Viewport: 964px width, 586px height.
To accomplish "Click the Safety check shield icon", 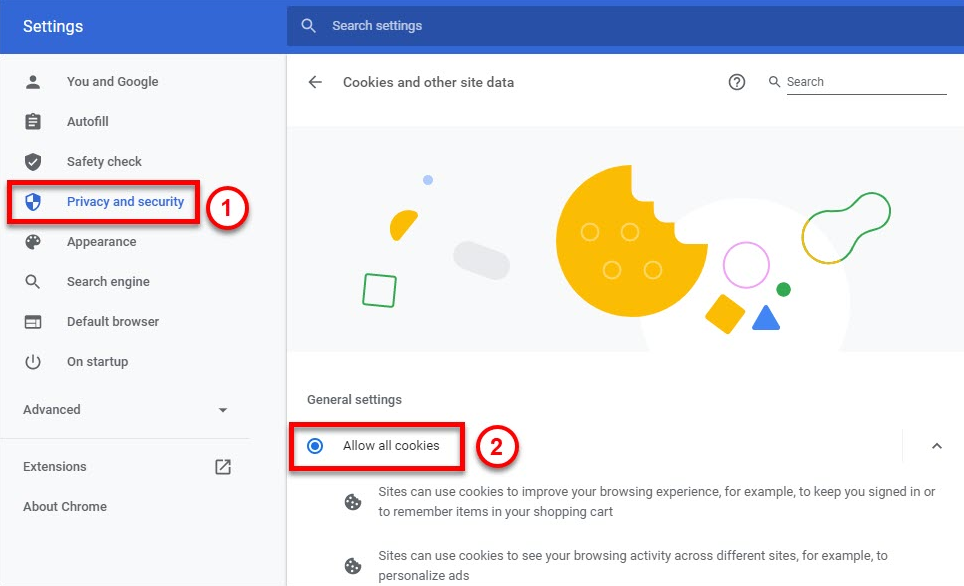I will 33,162.
